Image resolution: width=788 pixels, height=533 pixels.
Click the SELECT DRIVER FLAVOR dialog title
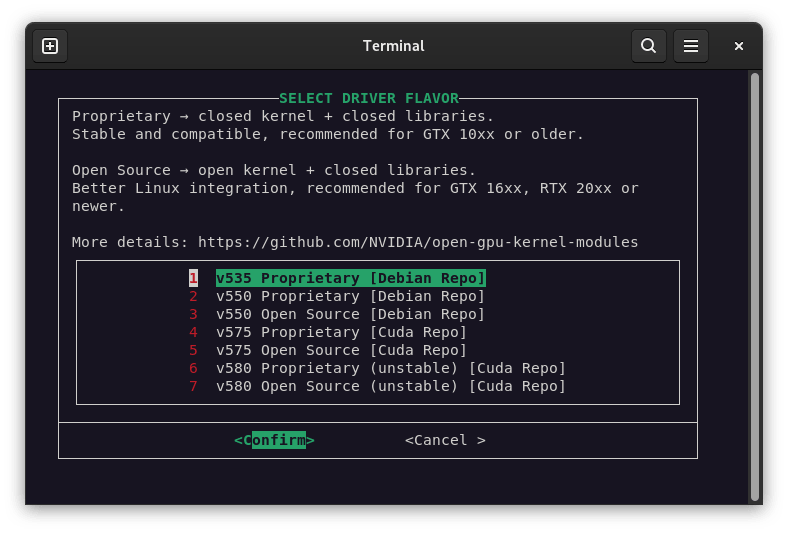(368, 98)
